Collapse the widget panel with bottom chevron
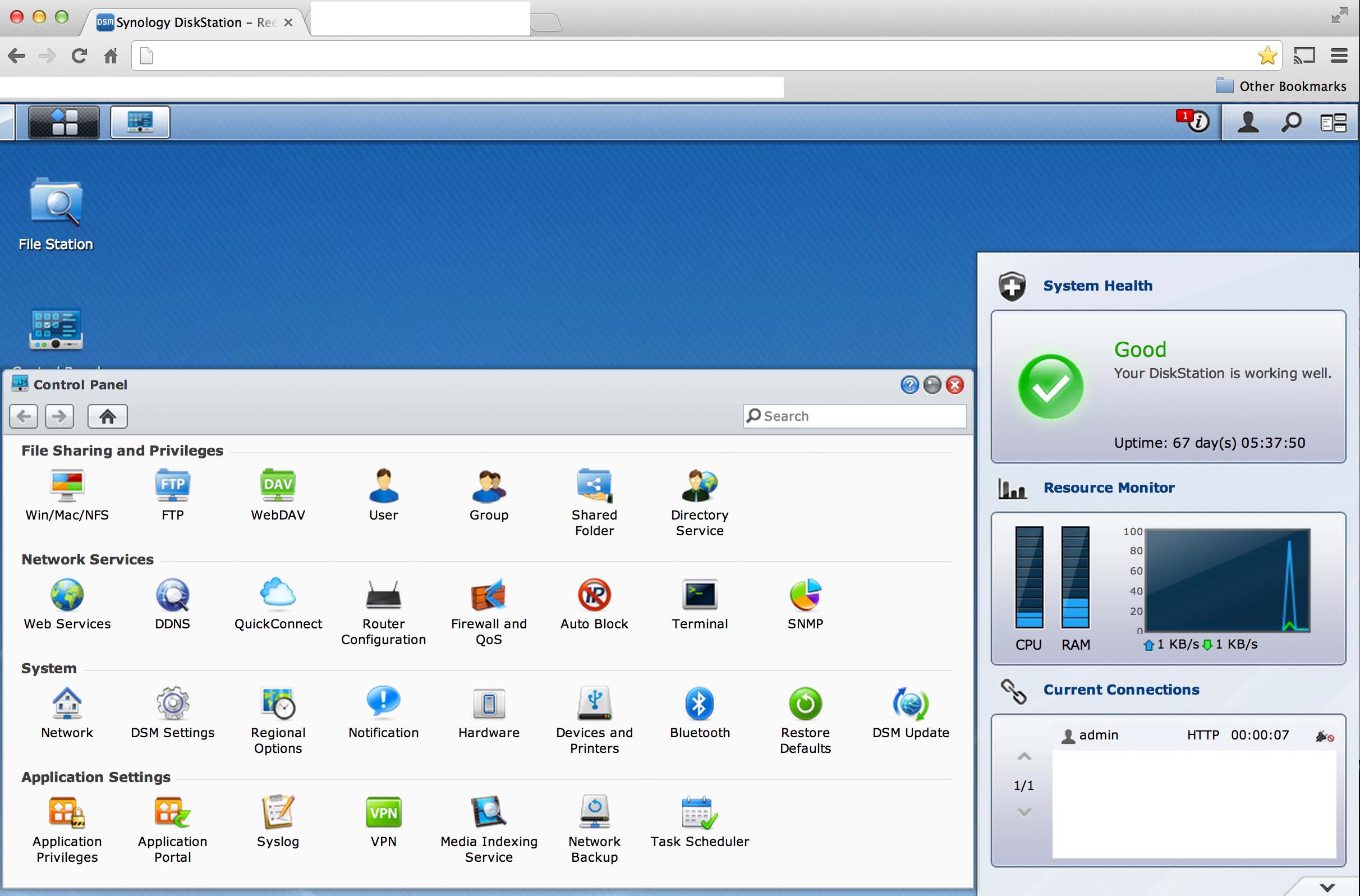 (x=1327, y=886)
